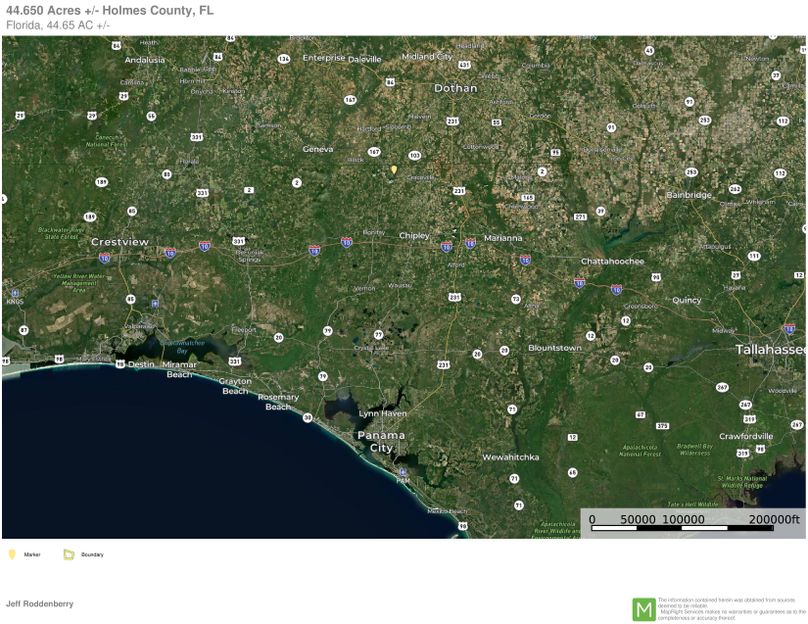Screen dimensions: 808x624
Task: Toggle the Boundary layer in the legend
Action: pos(94,554)
